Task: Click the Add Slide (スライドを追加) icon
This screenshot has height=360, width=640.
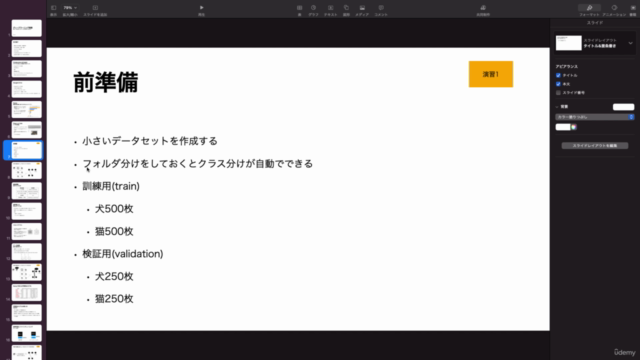Action: click(x=95, y=8)
